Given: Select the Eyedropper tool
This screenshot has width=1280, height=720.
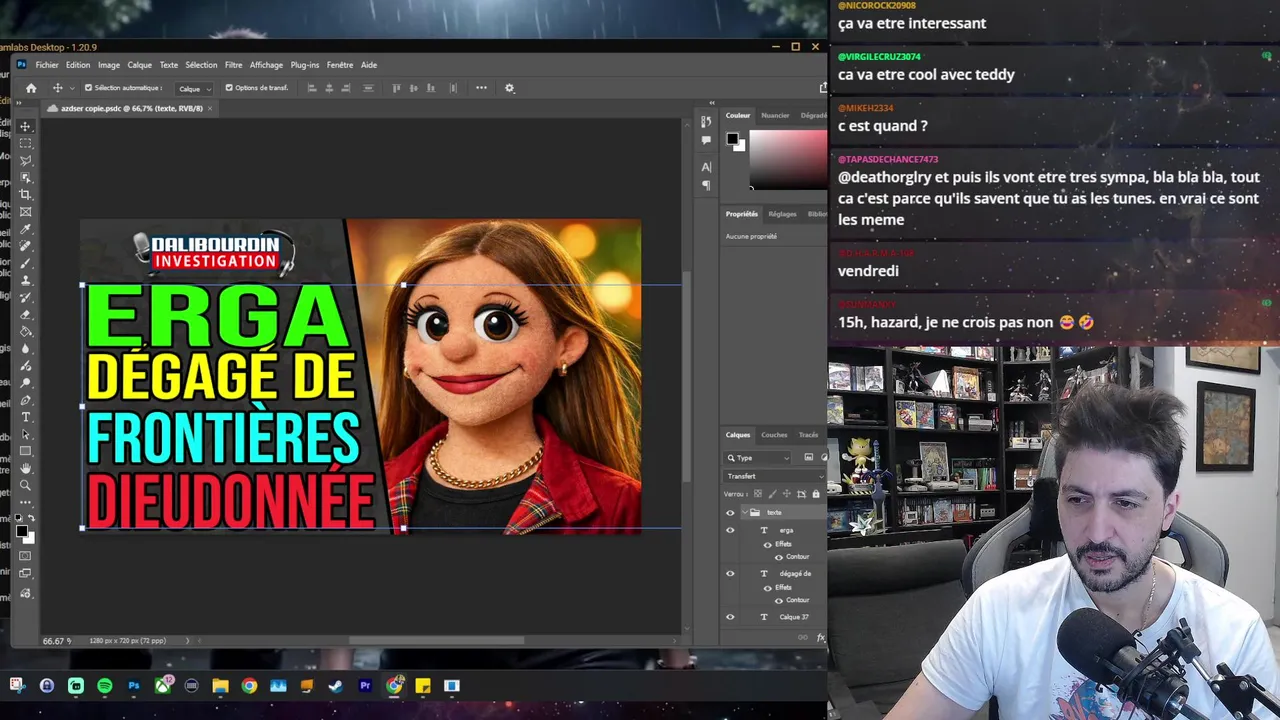Looking at the screenshot, I should [x=26, y=229].
